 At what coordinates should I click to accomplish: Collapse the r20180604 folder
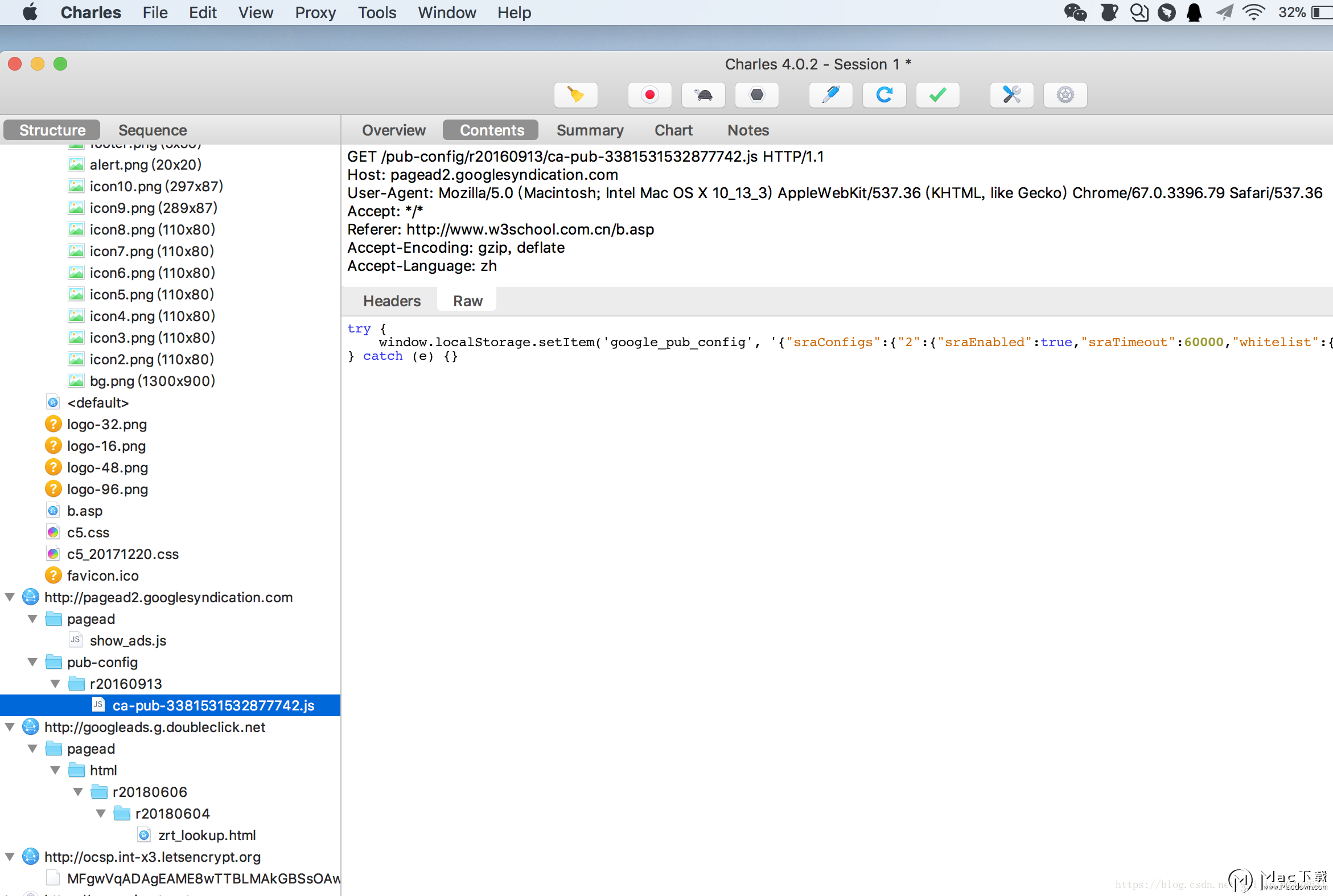point(101,813)
